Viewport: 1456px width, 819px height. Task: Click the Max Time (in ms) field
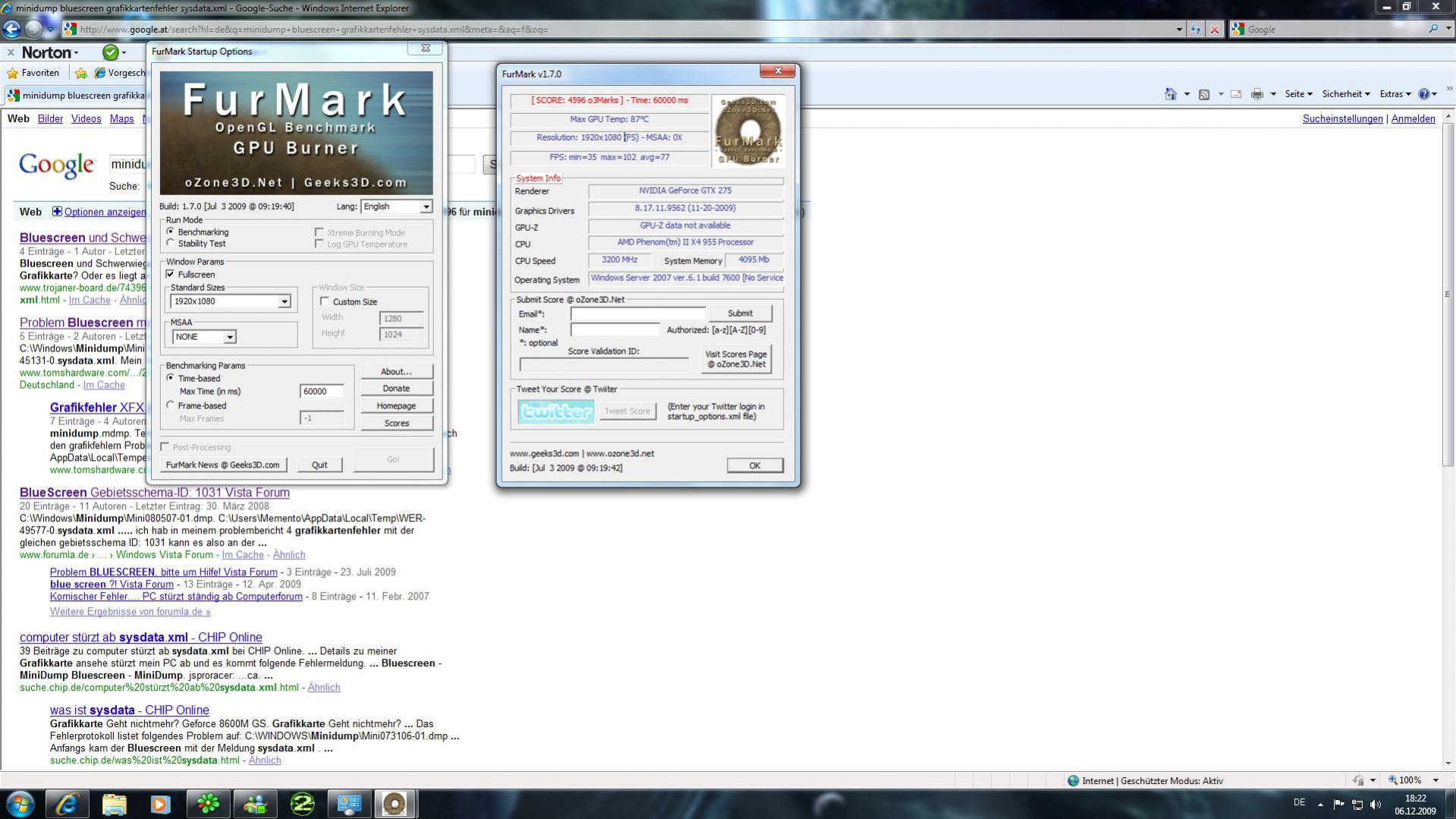pos(322,391)
